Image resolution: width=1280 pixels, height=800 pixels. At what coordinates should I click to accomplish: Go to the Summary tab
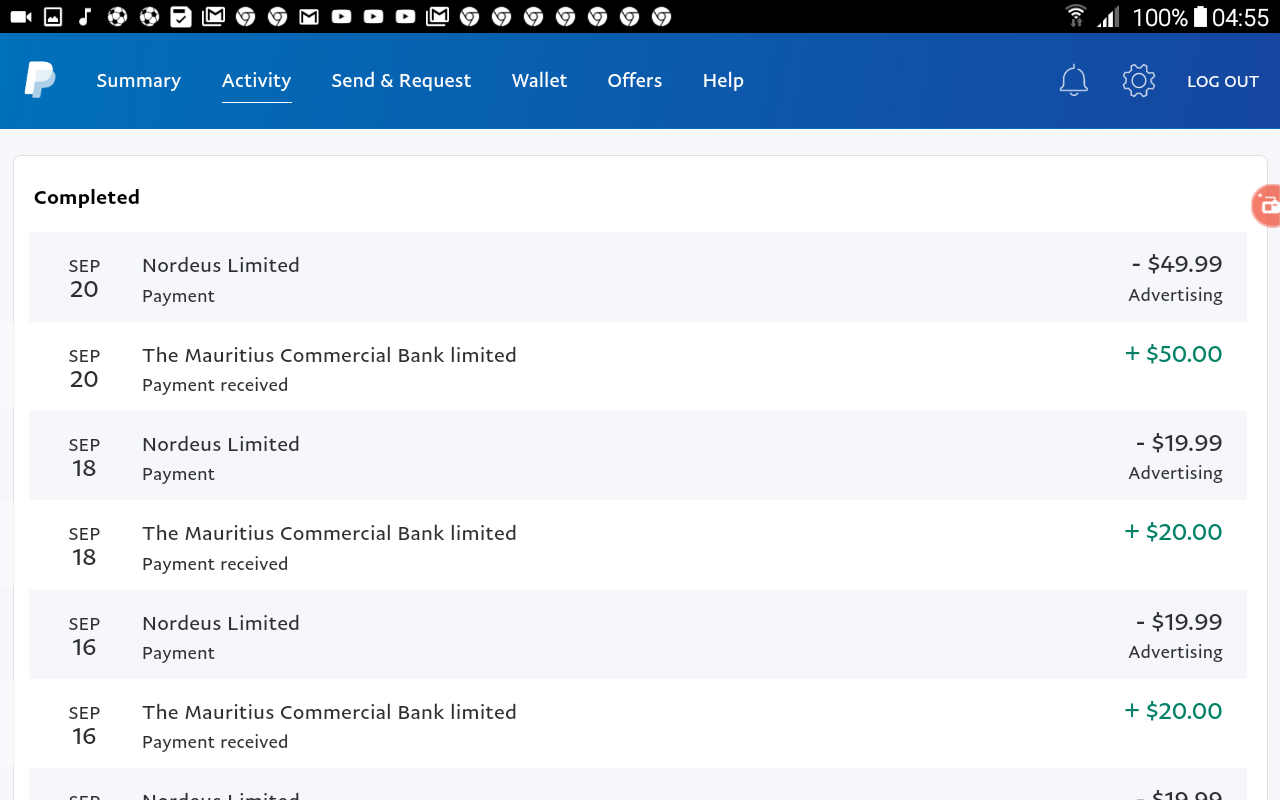click(x=138, y=81)
